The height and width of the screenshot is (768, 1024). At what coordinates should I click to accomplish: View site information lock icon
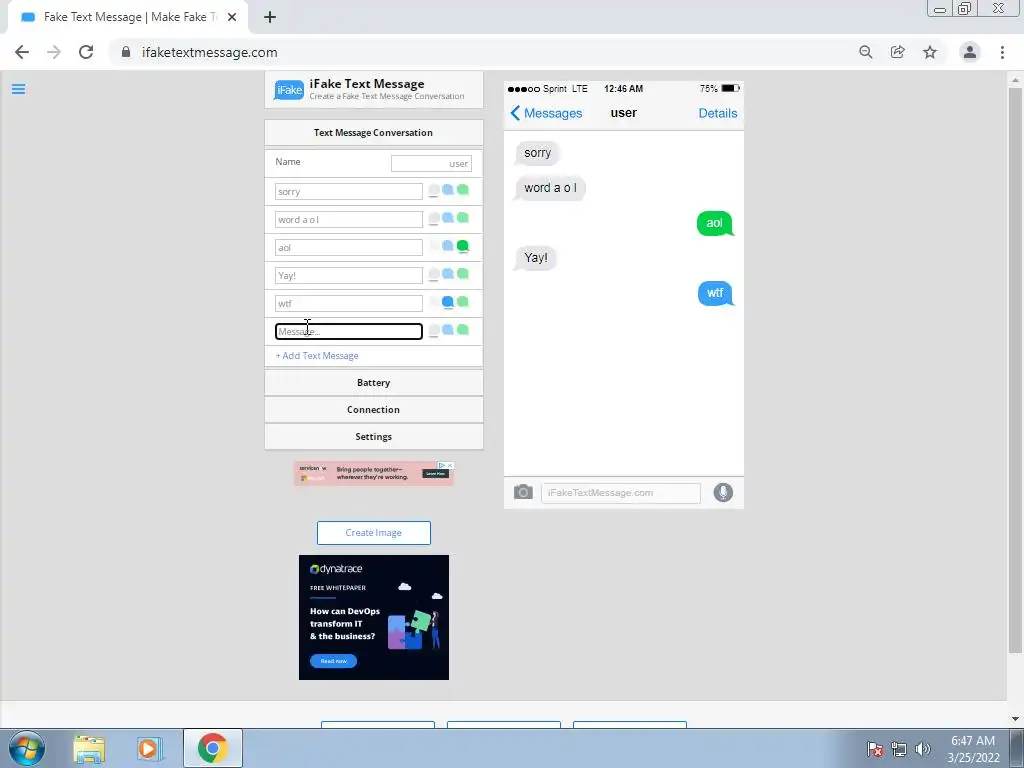point(126,52)
